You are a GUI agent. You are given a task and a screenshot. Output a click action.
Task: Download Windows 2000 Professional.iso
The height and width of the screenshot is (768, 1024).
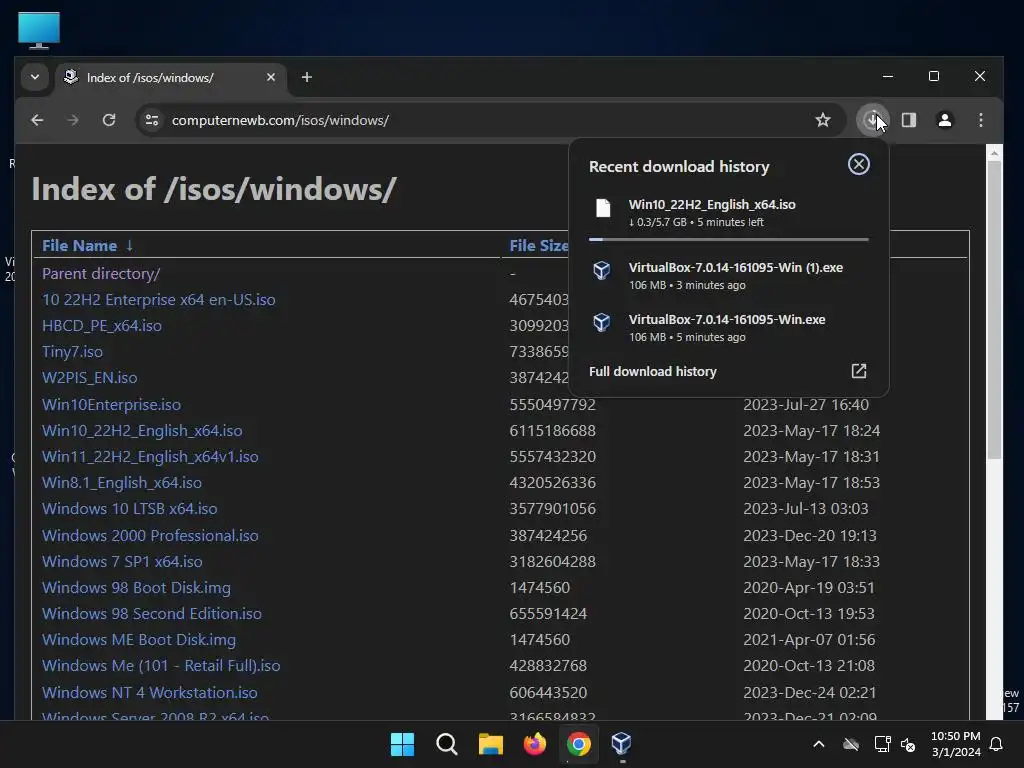coord(150,536)
